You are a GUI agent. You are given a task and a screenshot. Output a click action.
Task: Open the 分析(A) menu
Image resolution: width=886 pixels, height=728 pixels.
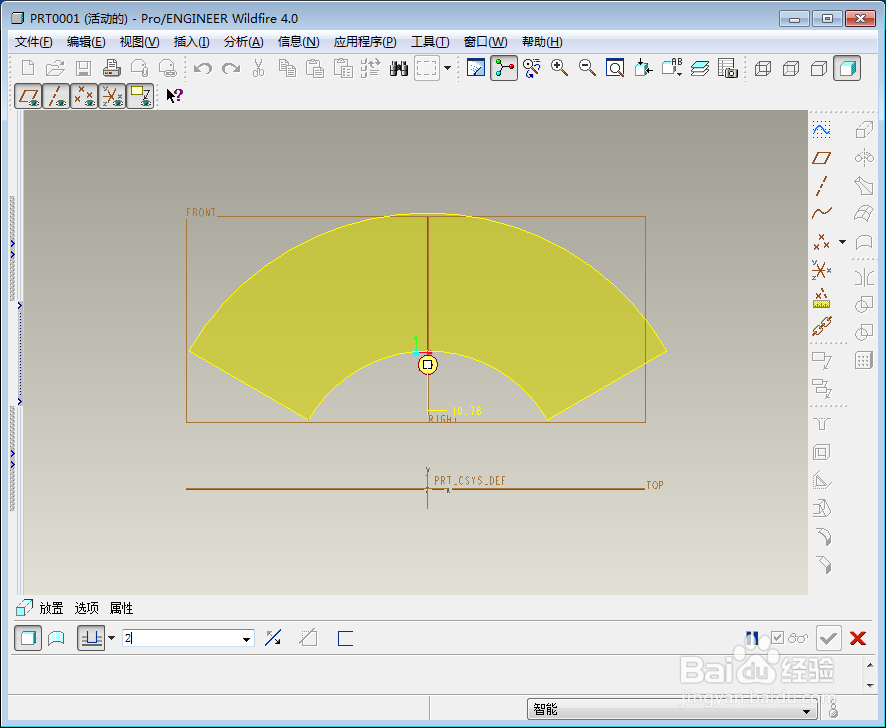pos(244,42)
